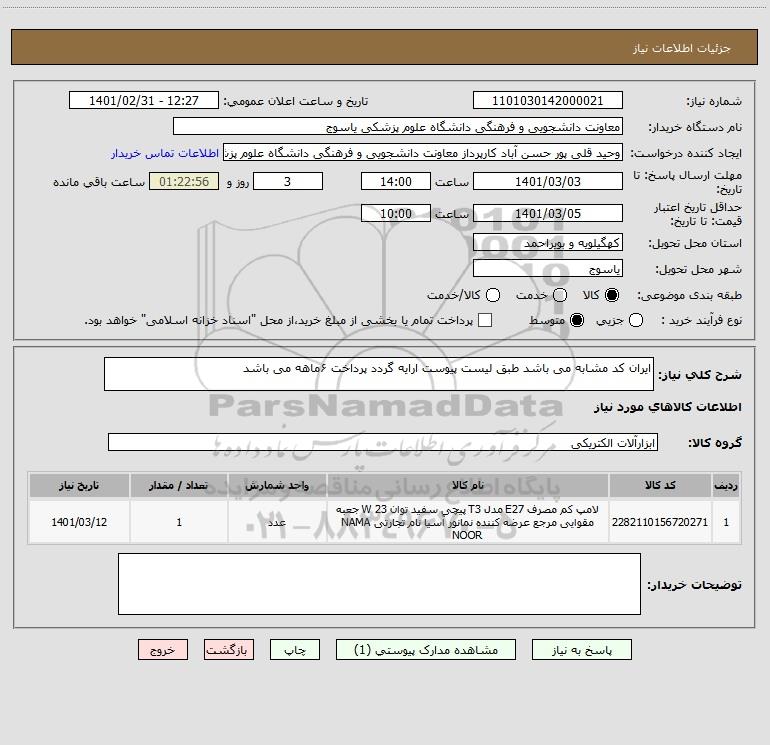The width and height of the screenshot is (770, 745).
Task: Click the عدد unit cell
Action: [277, 522]
